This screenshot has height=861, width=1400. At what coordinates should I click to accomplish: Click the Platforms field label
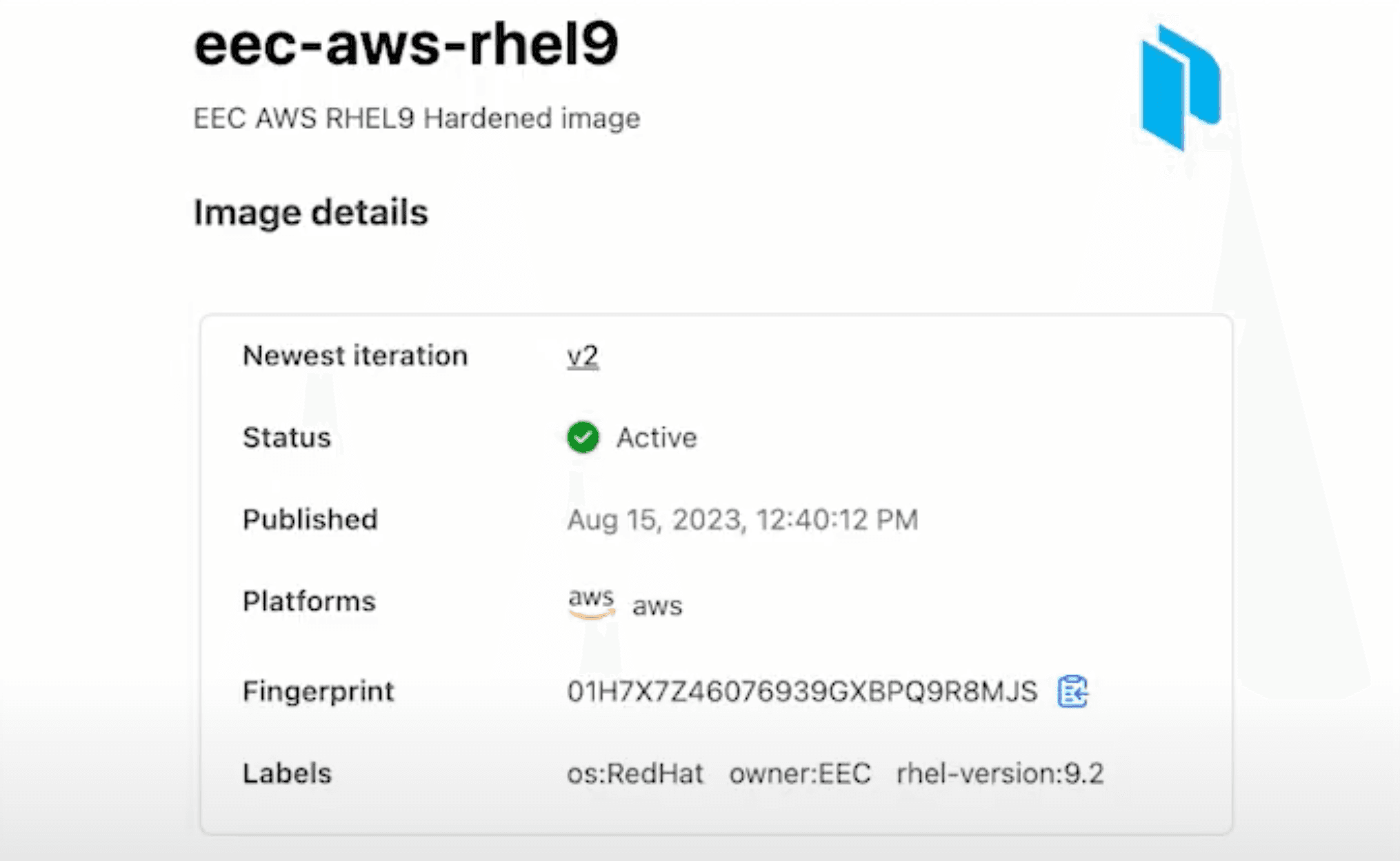tap(309, 602)
